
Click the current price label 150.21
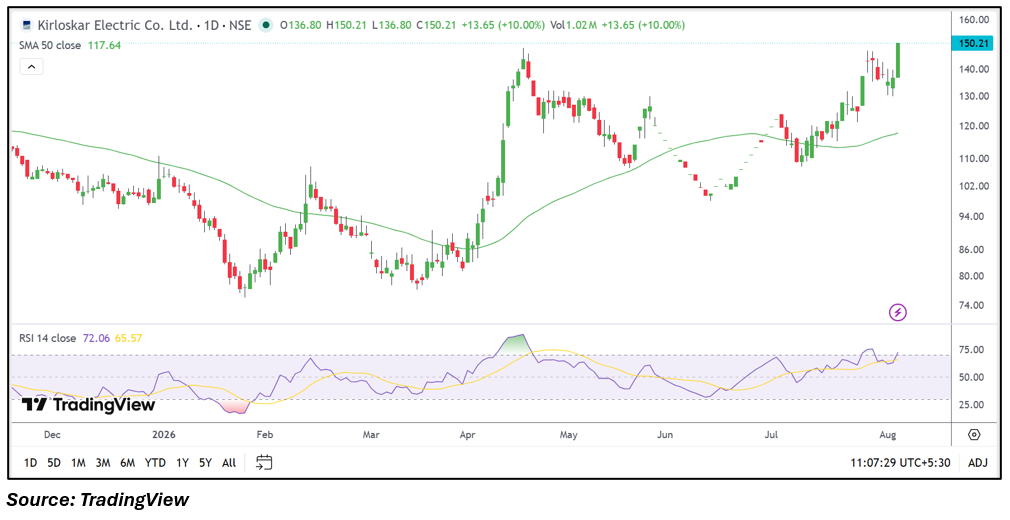(975, 43)
